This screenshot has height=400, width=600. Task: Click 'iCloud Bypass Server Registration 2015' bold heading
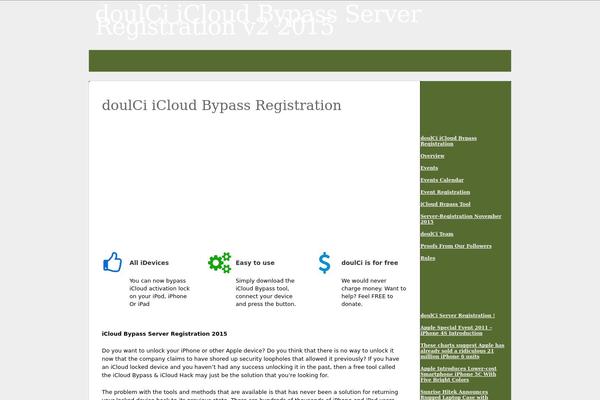pos(164,334)
